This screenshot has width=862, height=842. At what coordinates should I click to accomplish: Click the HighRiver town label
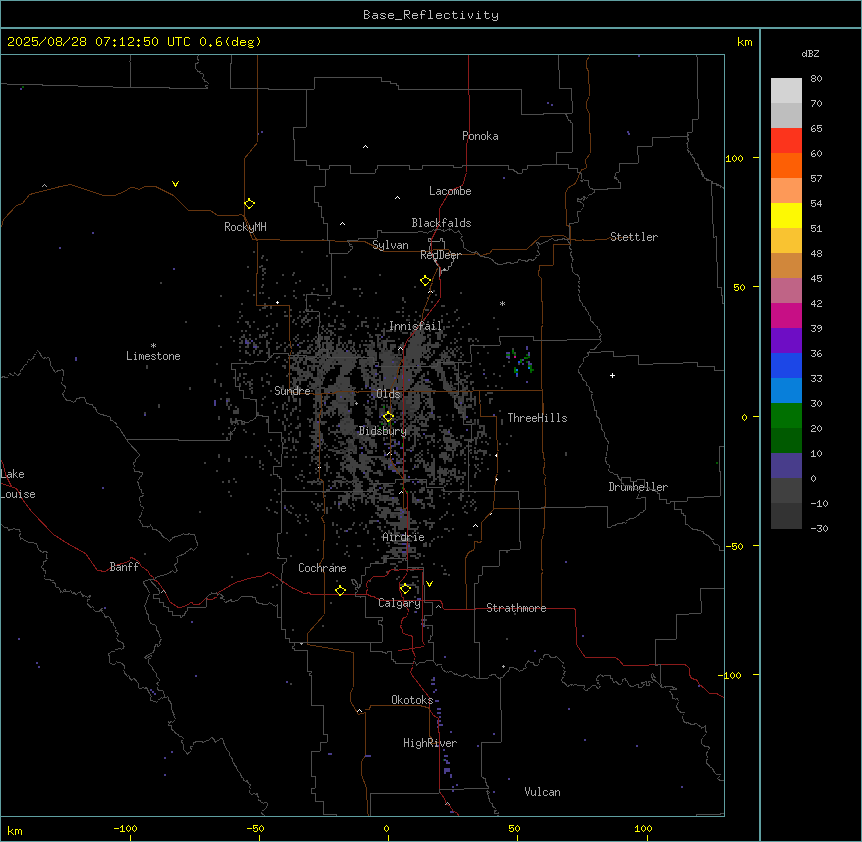click(x=430, y=743)
